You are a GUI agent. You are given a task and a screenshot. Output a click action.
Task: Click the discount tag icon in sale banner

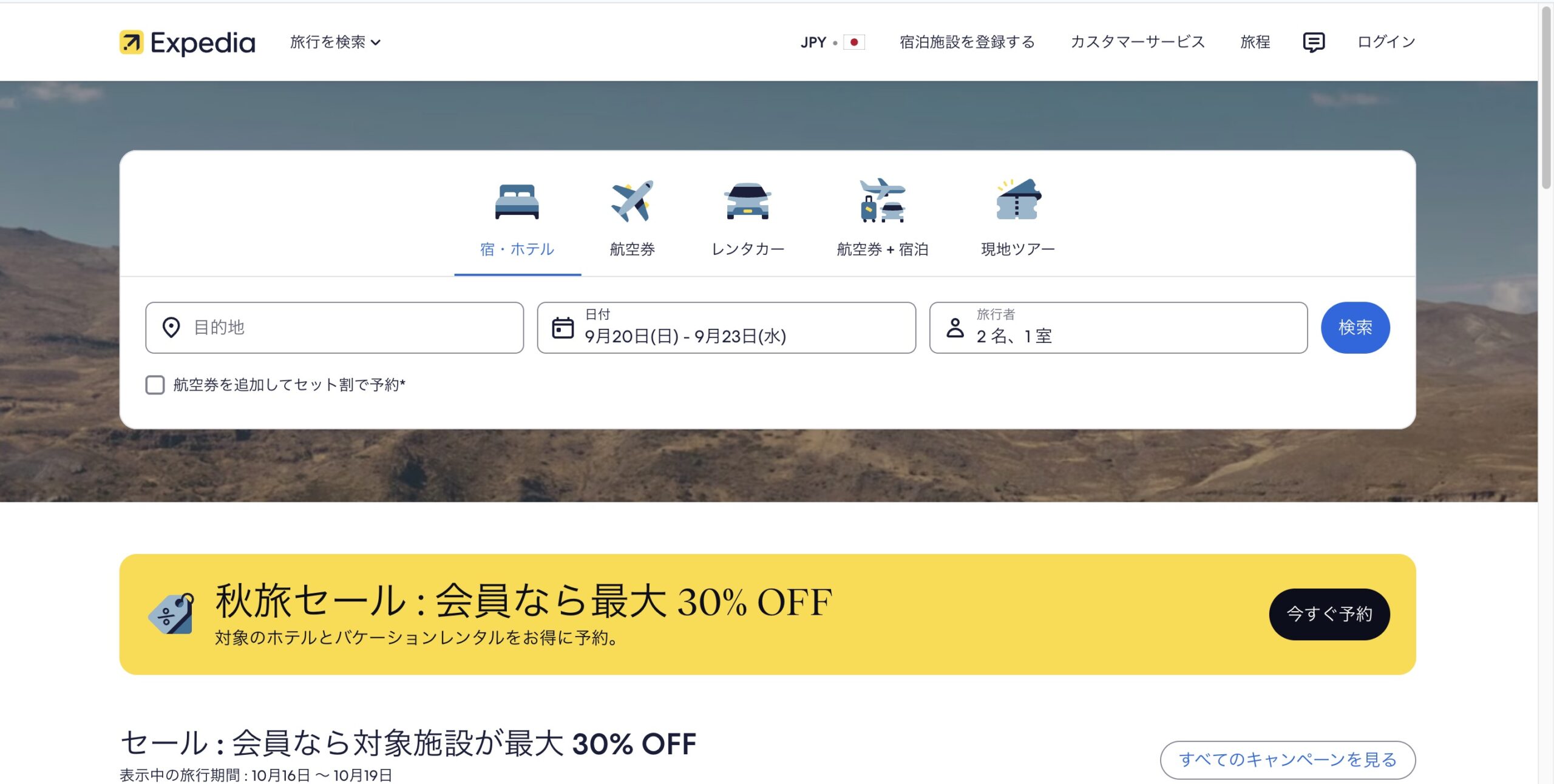point(172,613)
